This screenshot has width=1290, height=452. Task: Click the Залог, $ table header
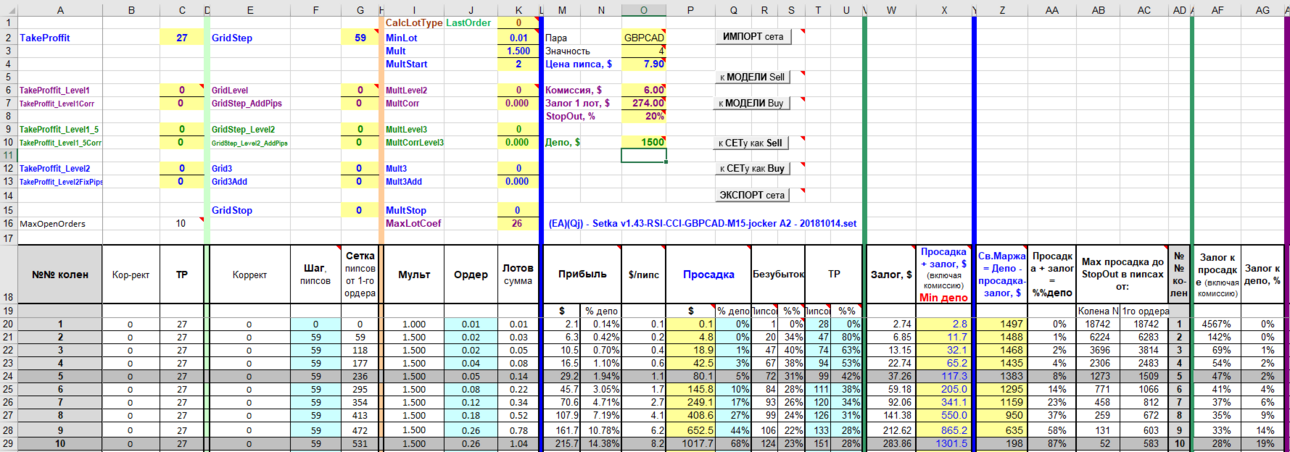(890, 273)
